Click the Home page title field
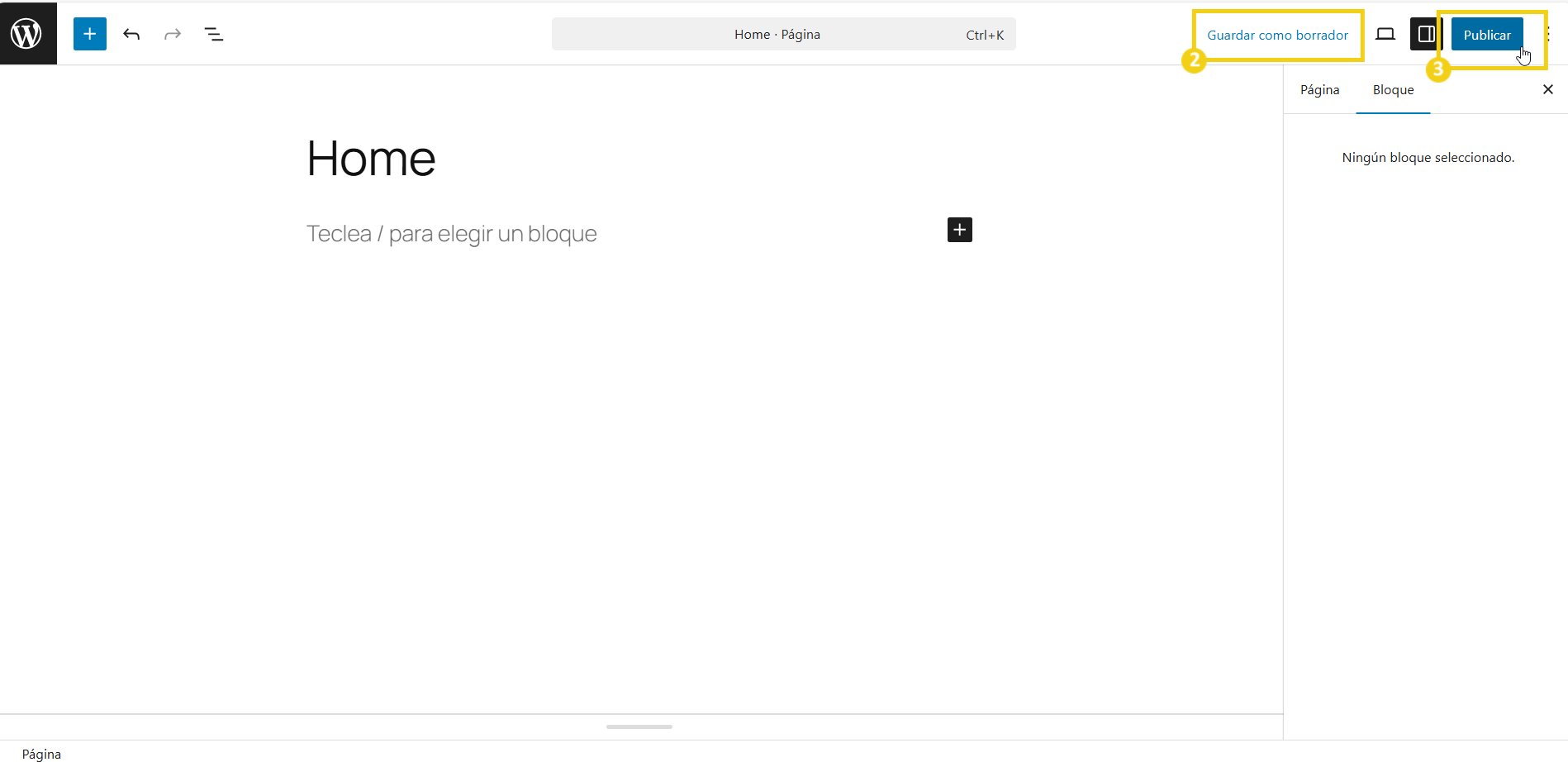 tap(371, 158)
